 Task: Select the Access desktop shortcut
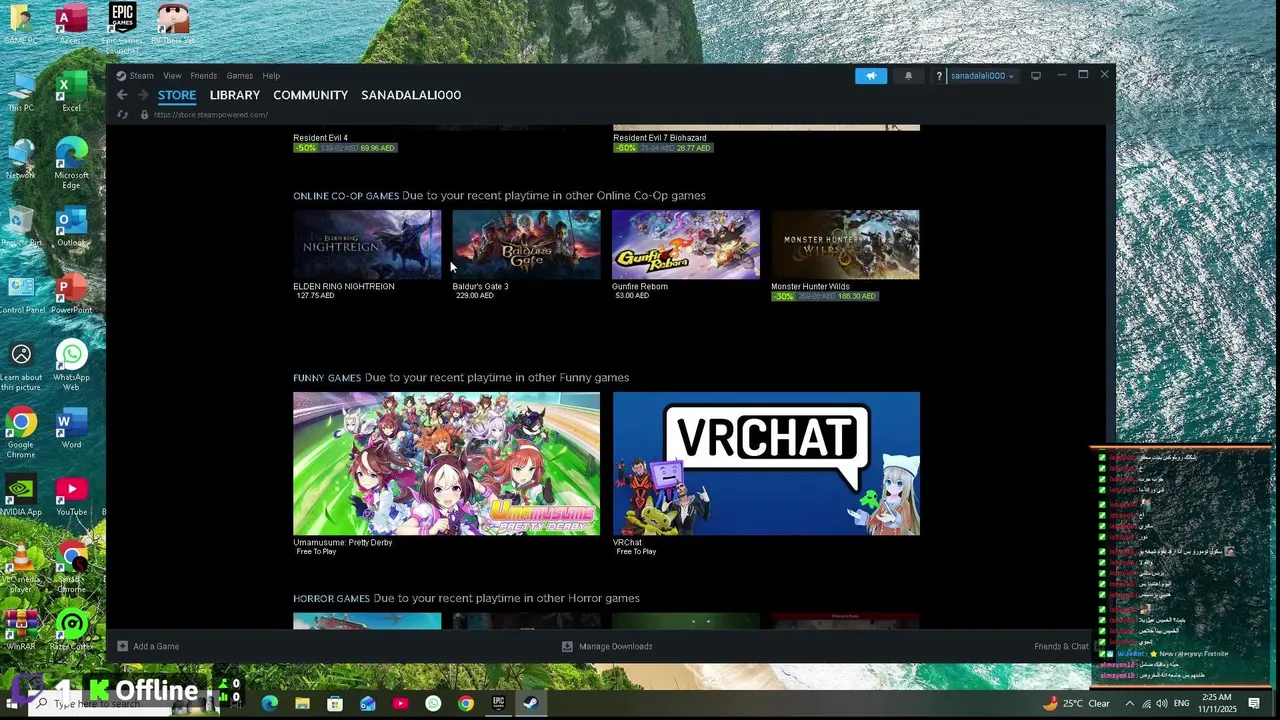[x=71, y=25]
